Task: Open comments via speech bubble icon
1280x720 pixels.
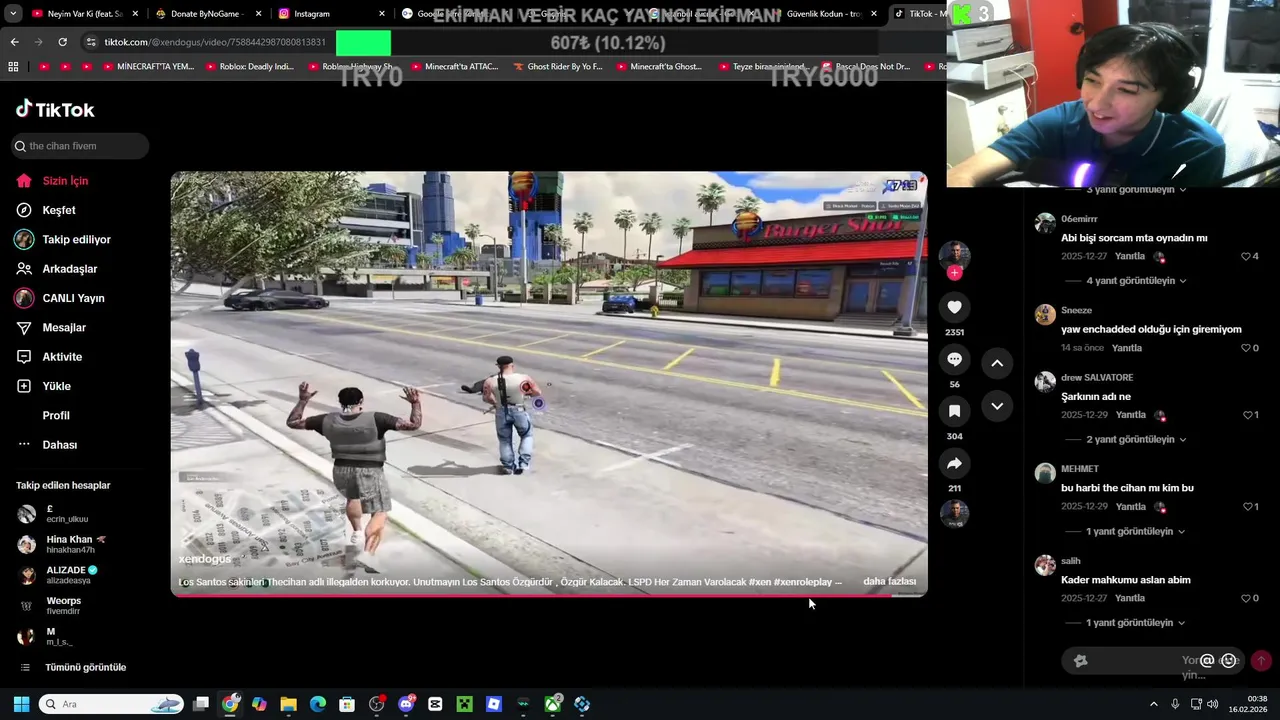Action: [x=954, y=359]
